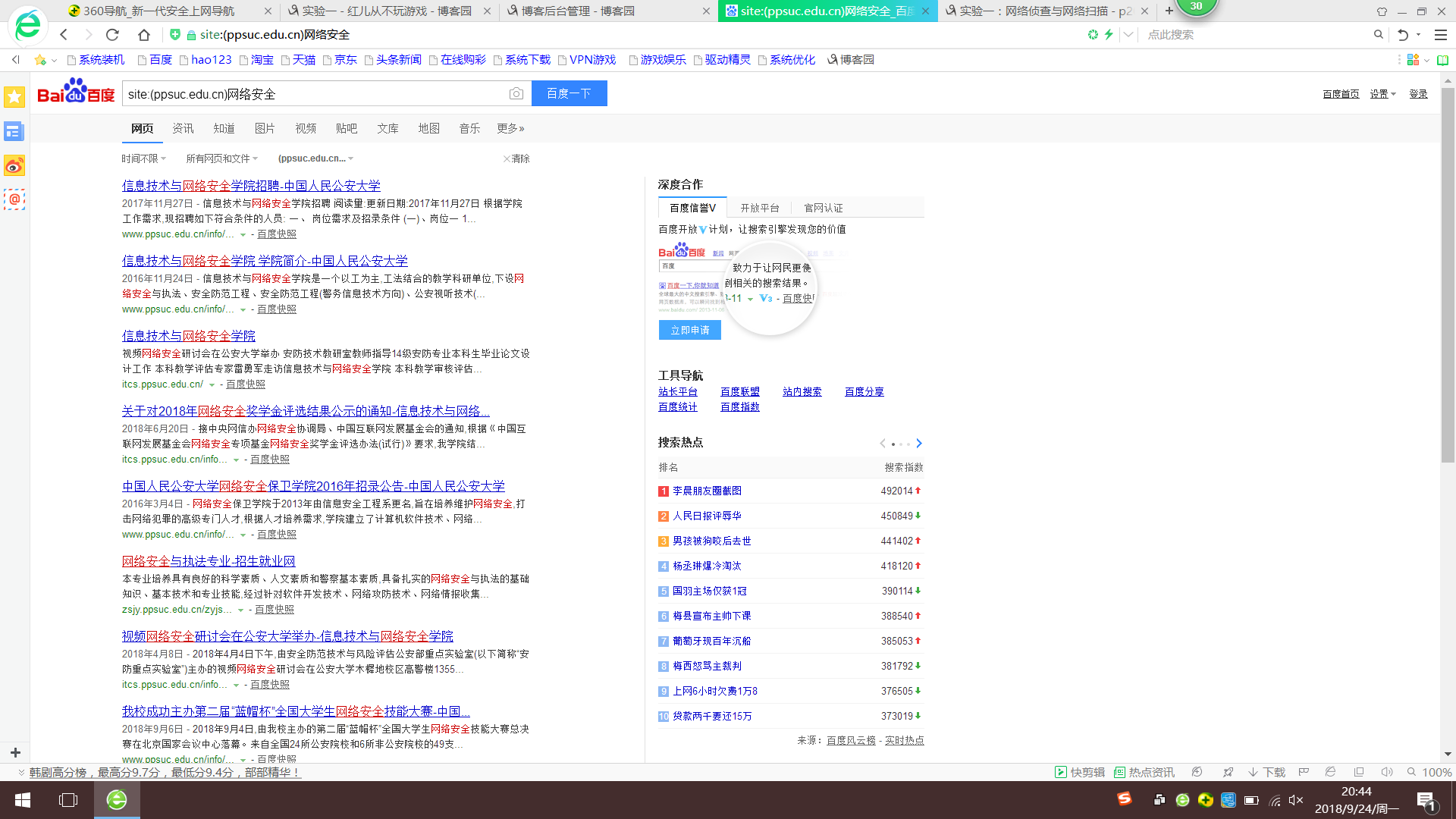Open the 信息技术与网络安全学院 result link
The image size is (1456, 819).
(188, 335)
